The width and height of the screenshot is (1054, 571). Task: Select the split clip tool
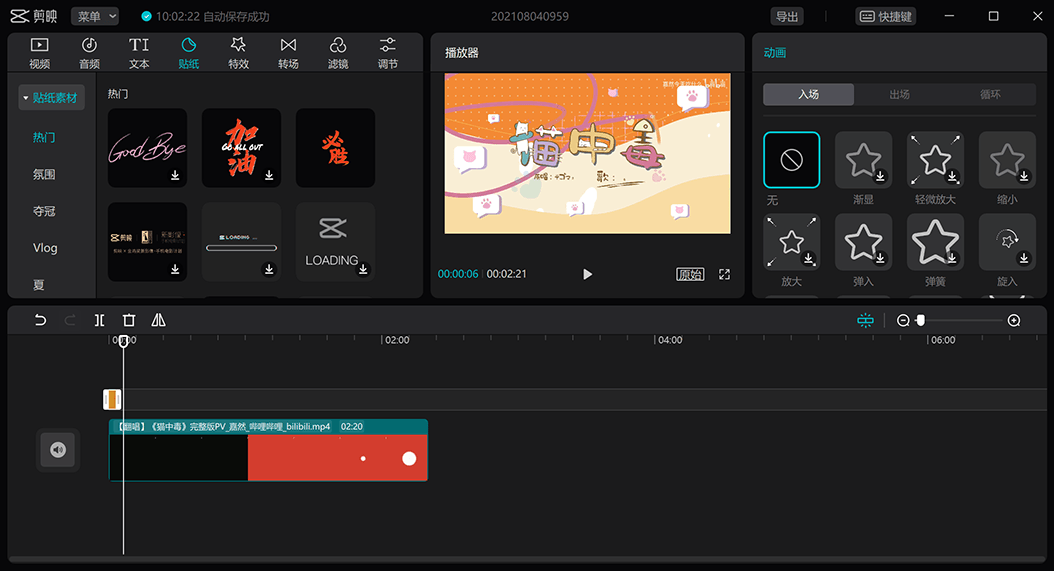pyautogui.click(x=99, y=320)
